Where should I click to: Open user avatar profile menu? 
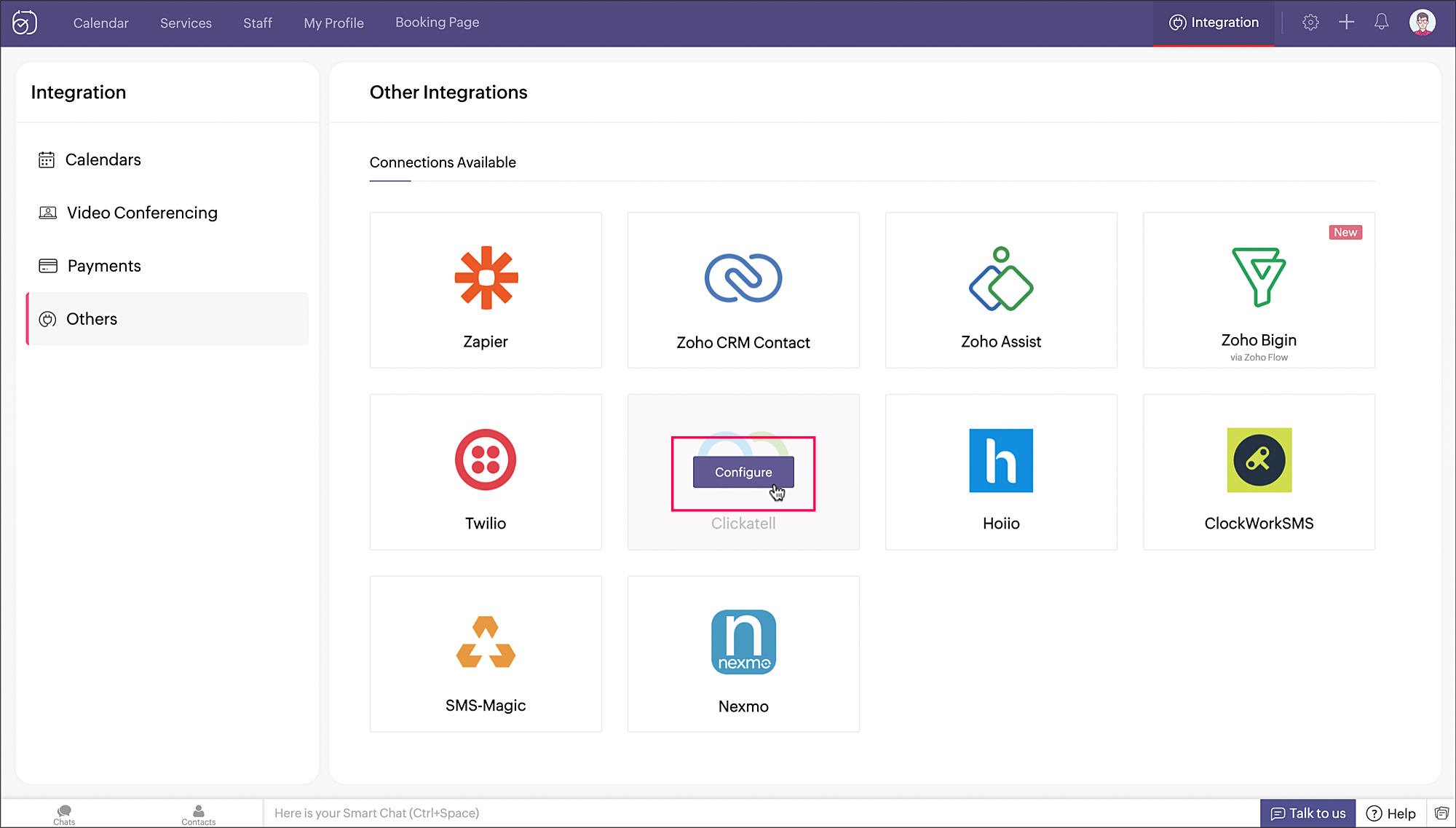coord(1422,23)
